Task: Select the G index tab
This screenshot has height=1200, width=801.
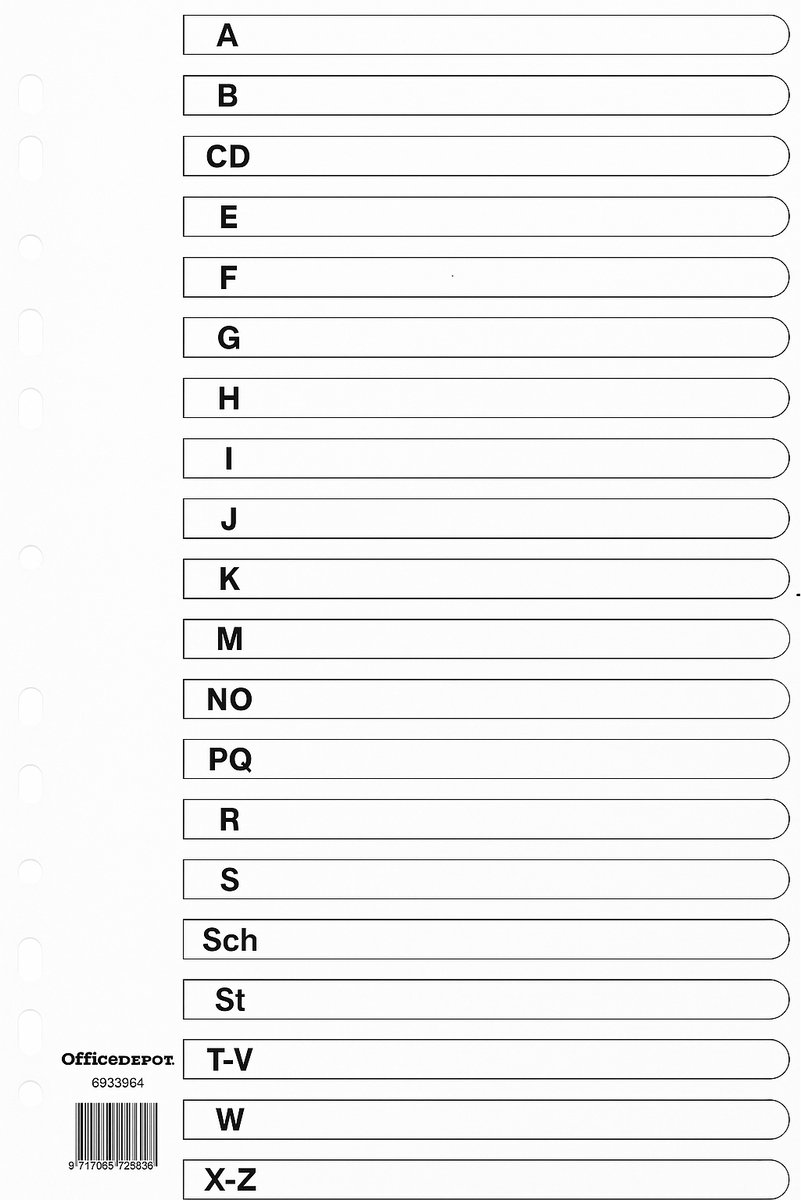Action: [486, 337]
